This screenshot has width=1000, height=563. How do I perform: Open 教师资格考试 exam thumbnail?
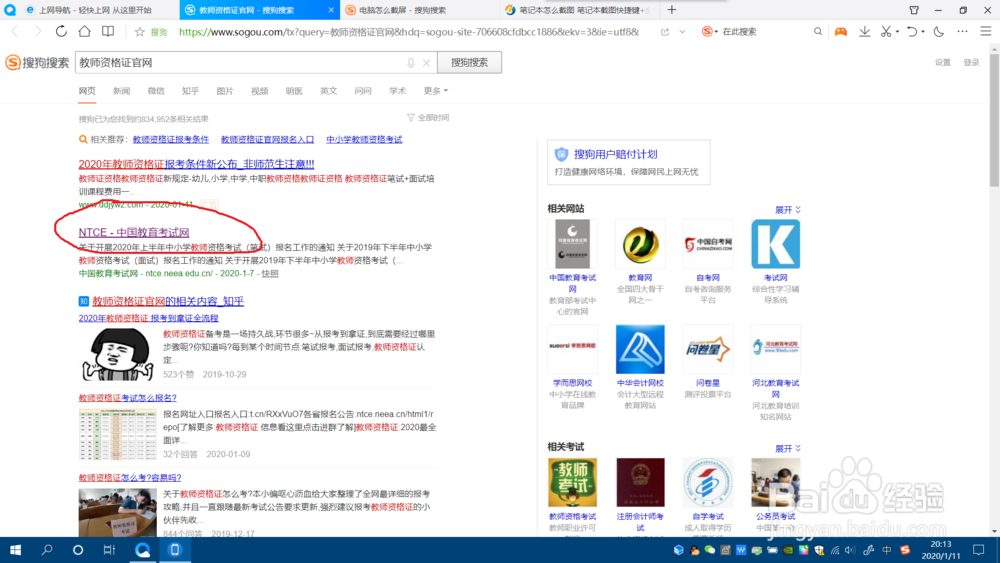click(572, 483)
